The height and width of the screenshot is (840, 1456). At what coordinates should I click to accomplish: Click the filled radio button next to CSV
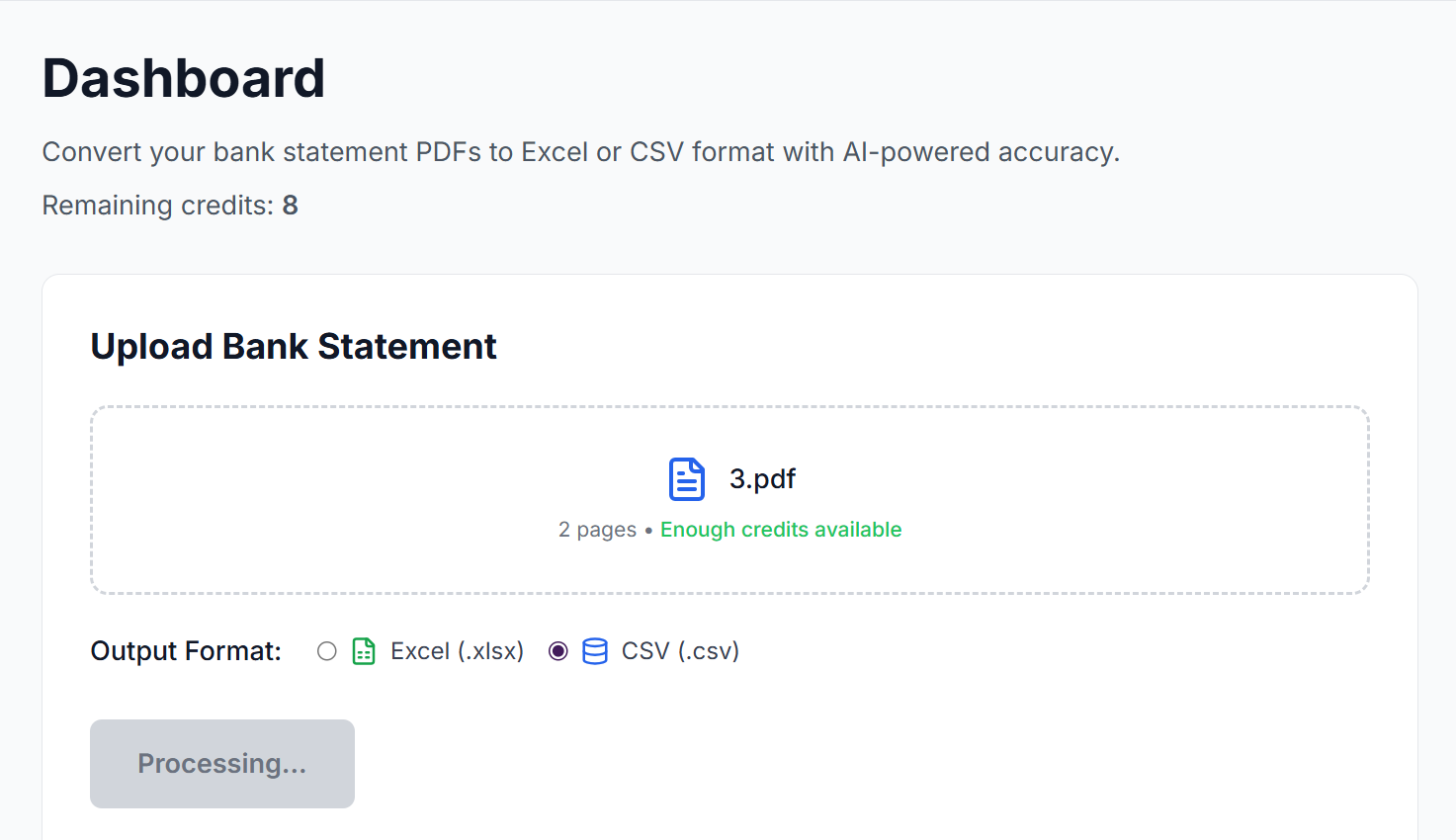point(557,650)
